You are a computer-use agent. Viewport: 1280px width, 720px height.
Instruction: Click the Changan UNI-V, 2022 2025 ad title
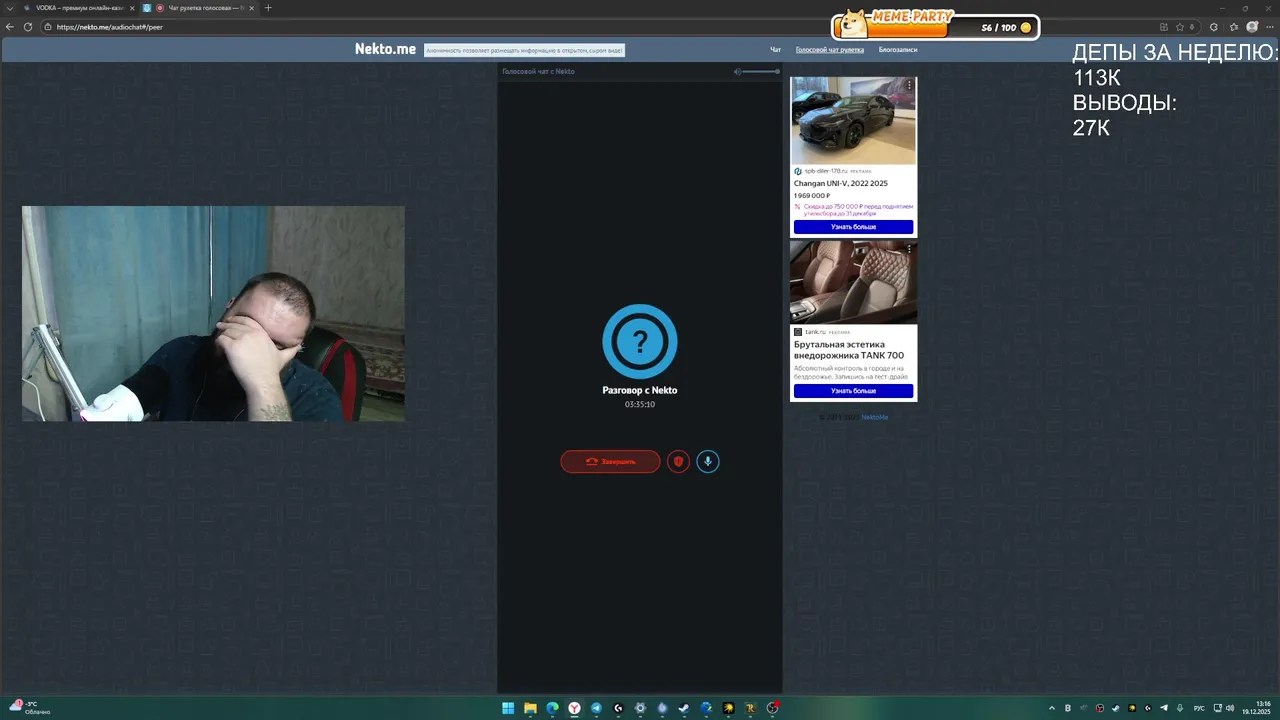(841, 183)
